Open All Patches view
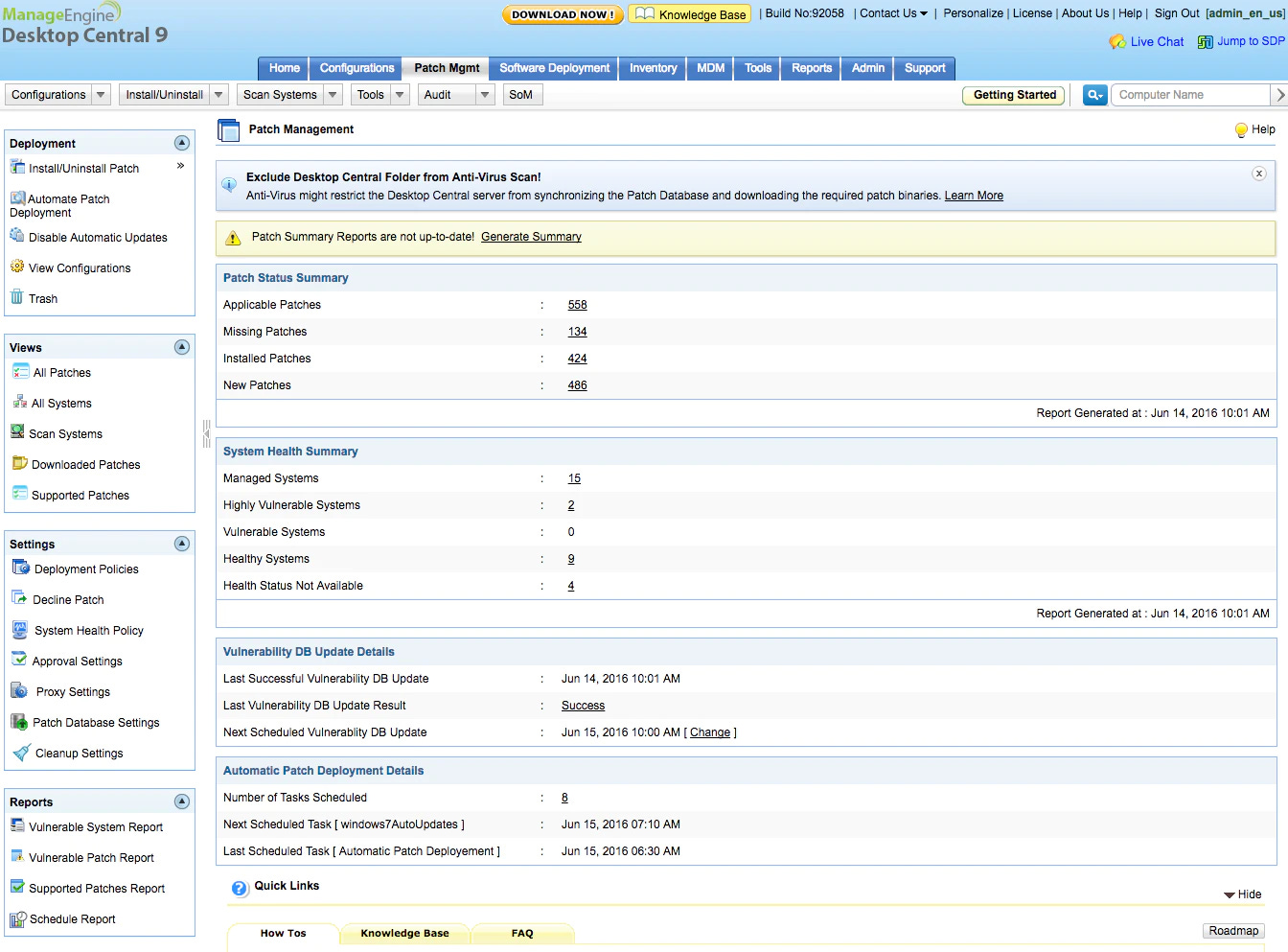The height and width of the screenshot is (952, 1288). point(60,372)
